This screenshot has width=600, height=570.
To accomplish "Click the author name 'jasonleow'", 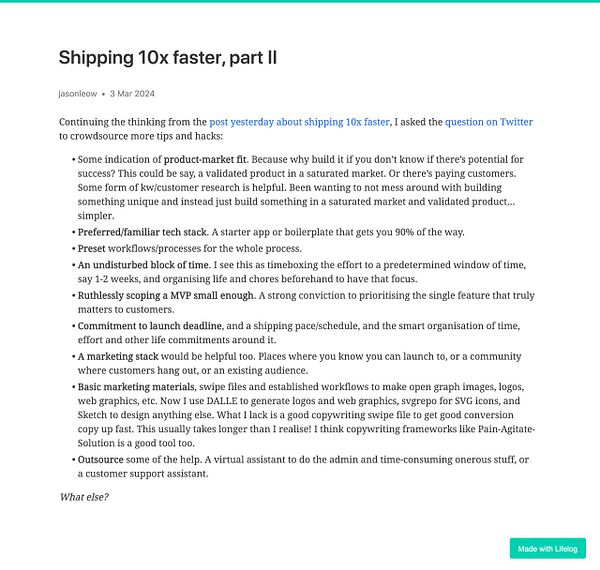I will [79, 94].
